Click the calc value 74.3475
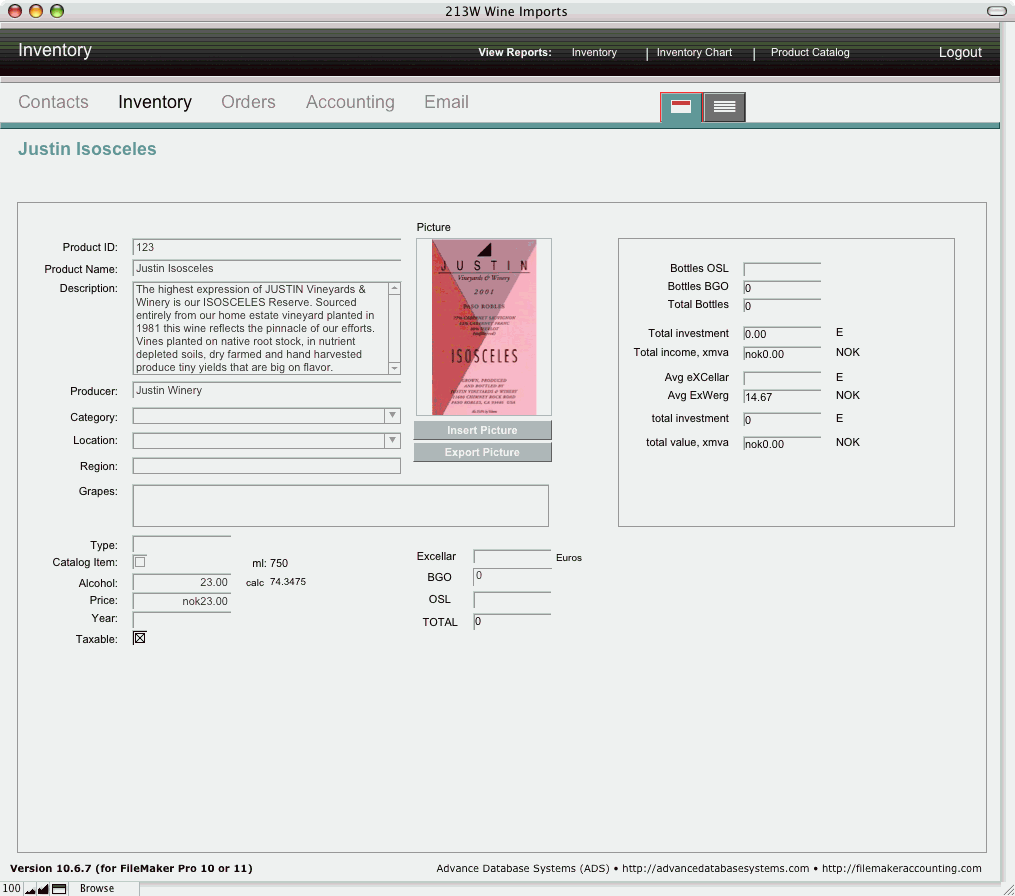 point(288,581)
